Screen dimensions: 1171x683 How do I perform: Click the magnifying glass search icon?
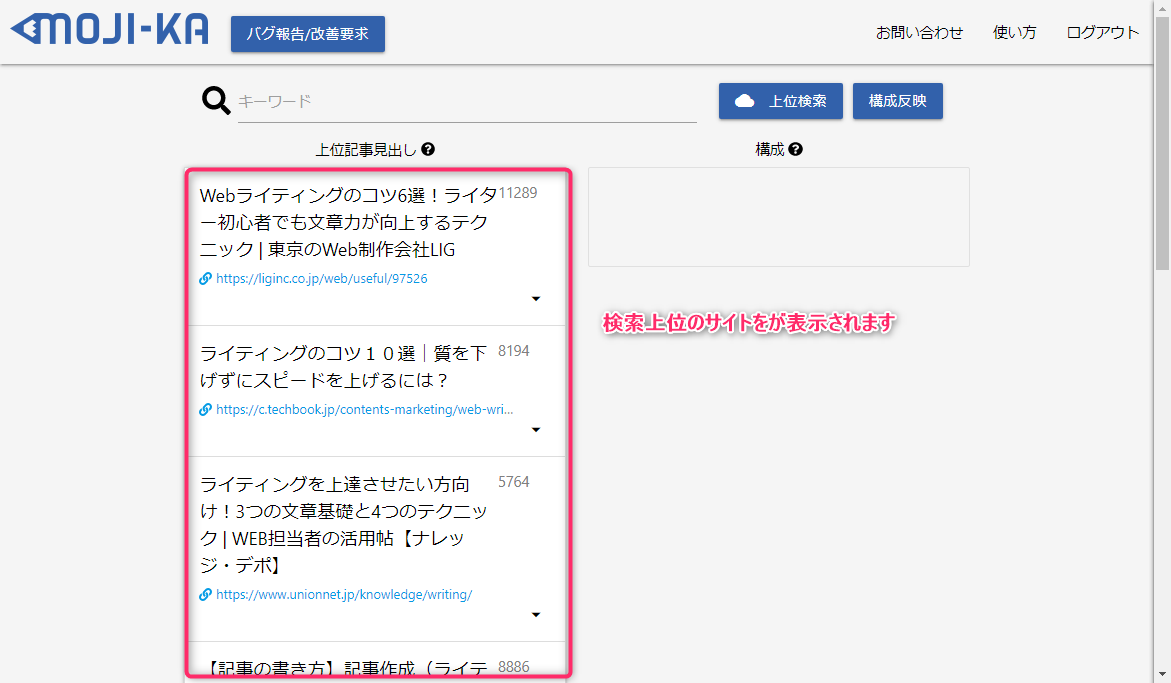(216, 100)
